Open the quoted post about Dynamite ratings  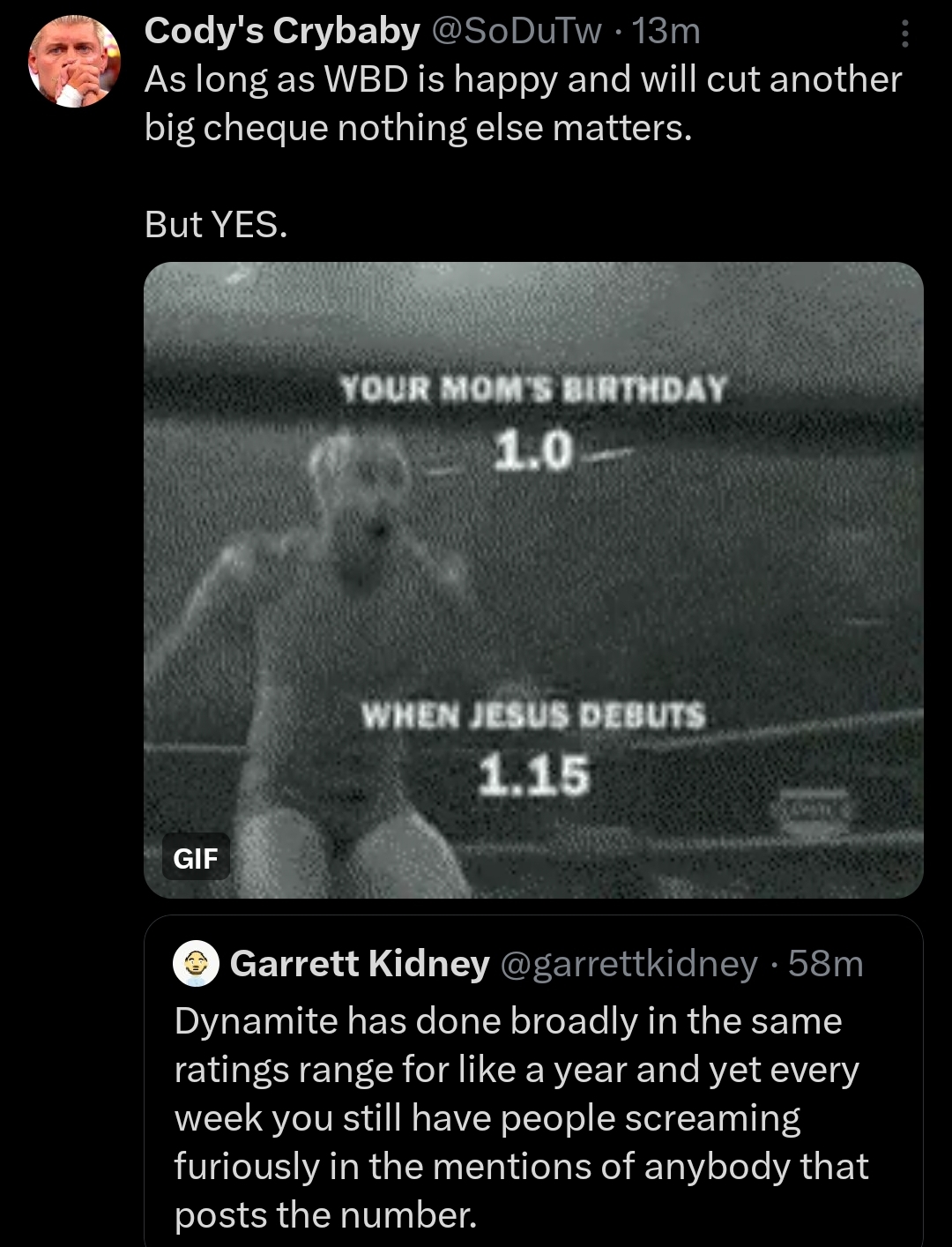coord(533,1081)
